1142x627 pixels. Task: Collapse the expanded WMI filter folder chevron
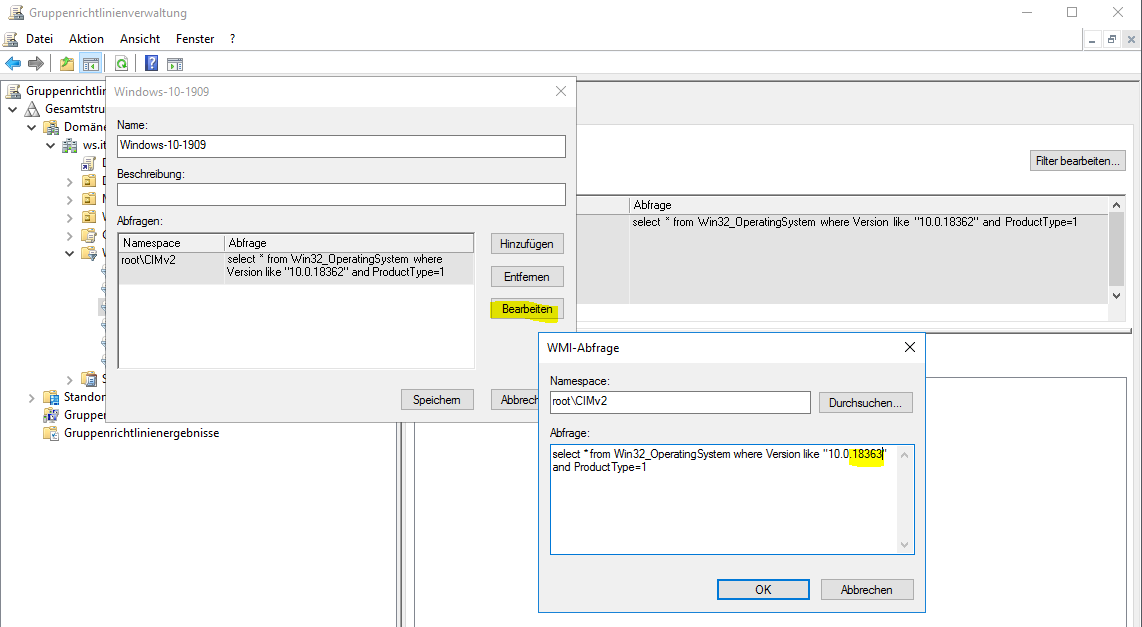tap(69, 253)
